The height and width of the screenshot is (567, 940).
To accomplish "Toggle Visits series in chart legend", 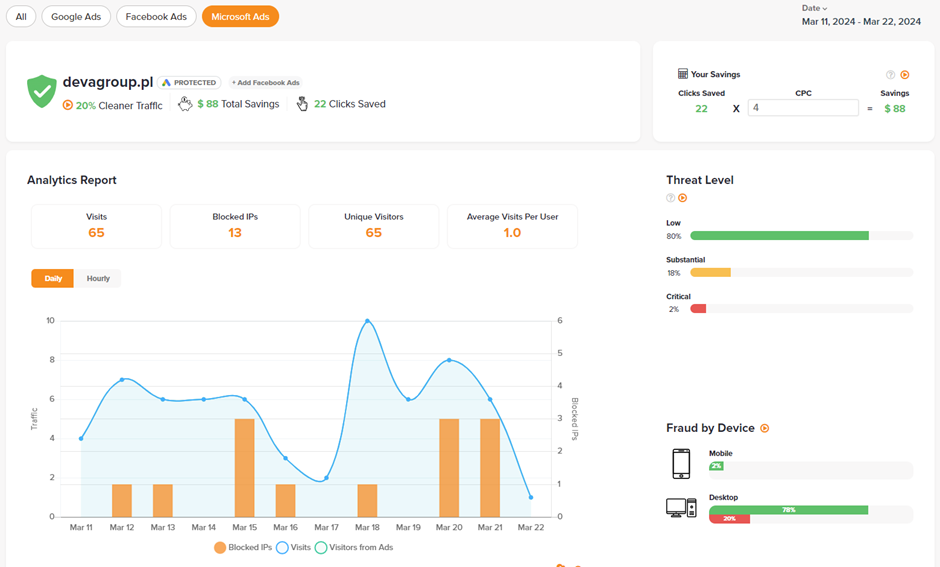I will coord(293,547).
